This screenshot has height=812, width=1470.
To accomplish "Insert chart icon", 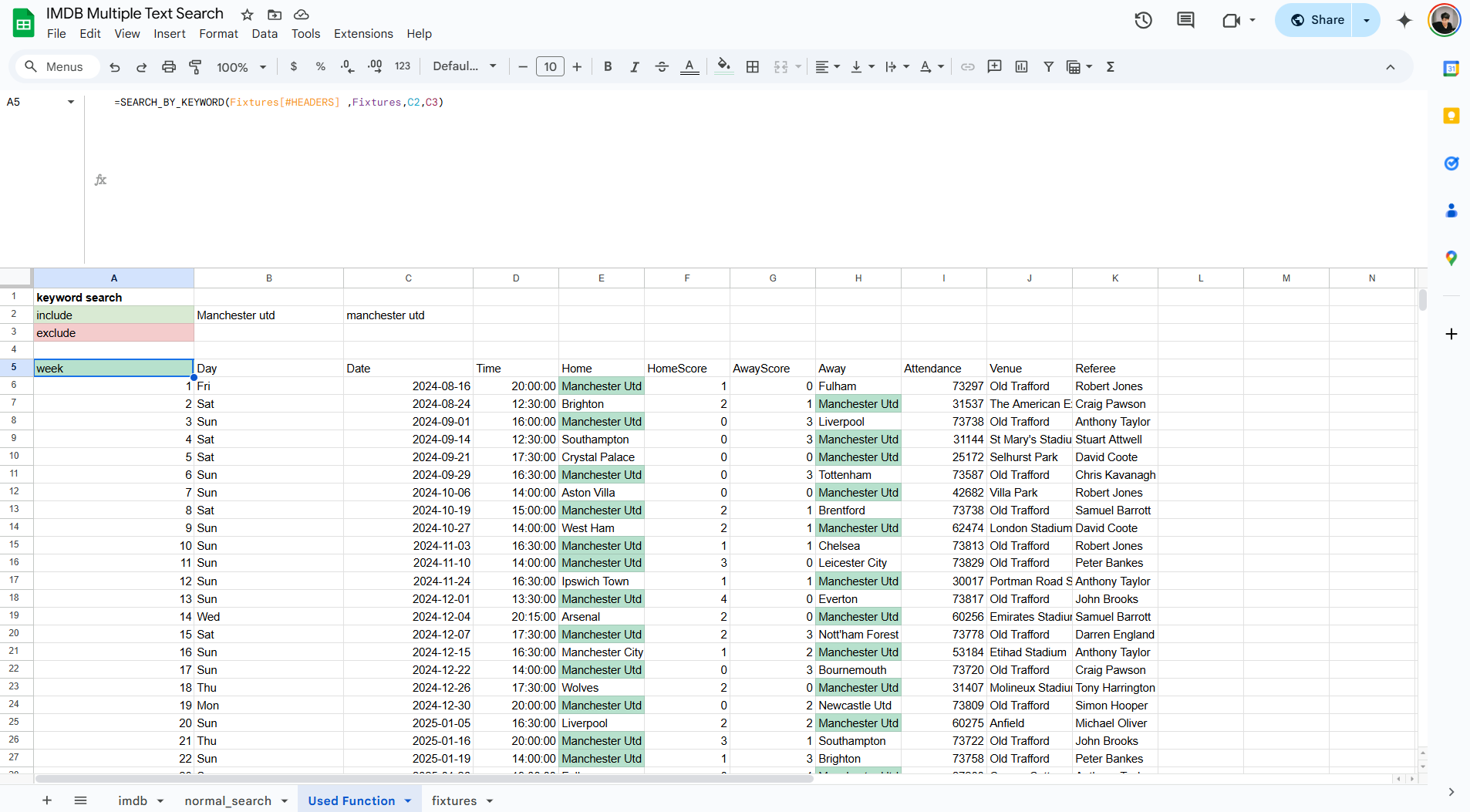I will click(1021, 67).
